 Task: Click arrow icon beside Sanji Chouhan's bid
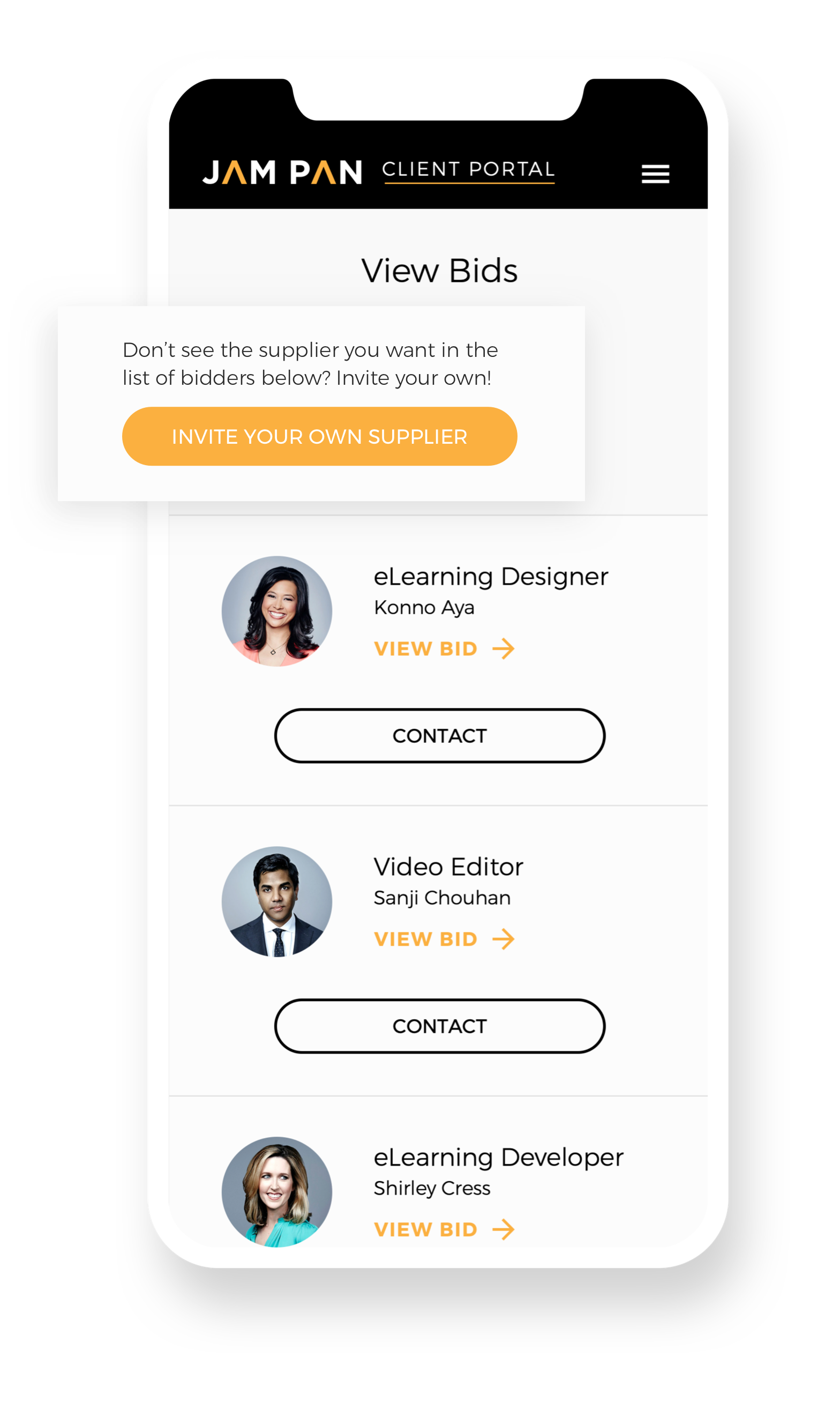tap(503, 939)
